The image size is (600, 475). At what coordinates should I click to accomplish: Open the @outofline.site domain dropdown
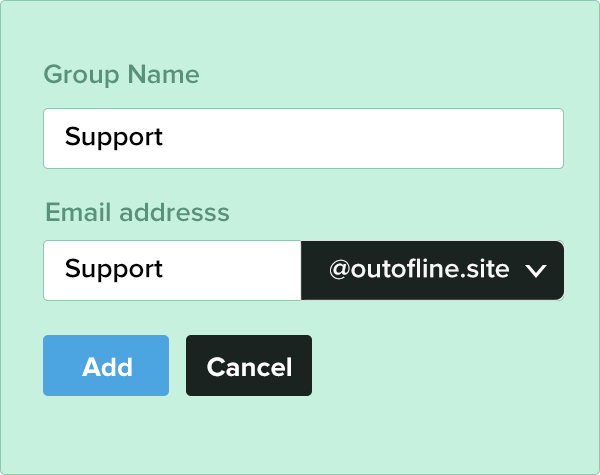(432, 270)
